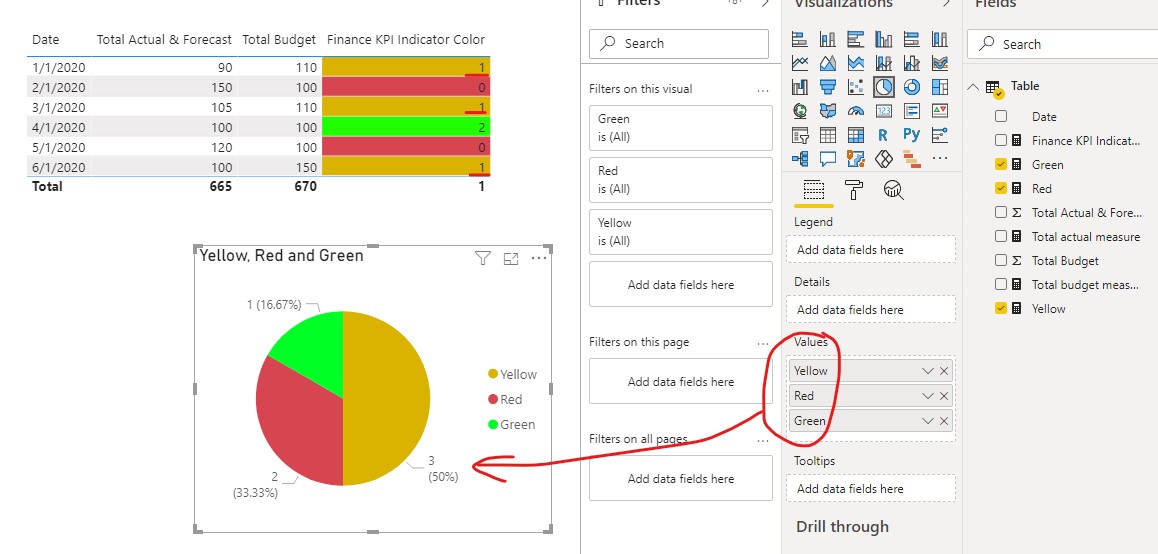Screen dimensions: 1158x554
Task: Select the Area chart visualization
Action: tap(828, 64)
